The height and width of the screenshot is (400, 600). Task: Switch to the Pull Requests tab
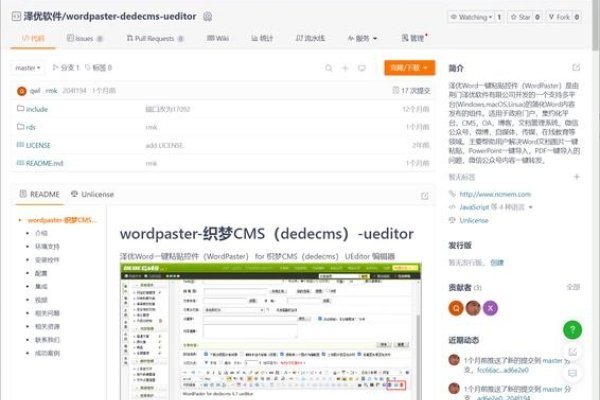[155, 38]
